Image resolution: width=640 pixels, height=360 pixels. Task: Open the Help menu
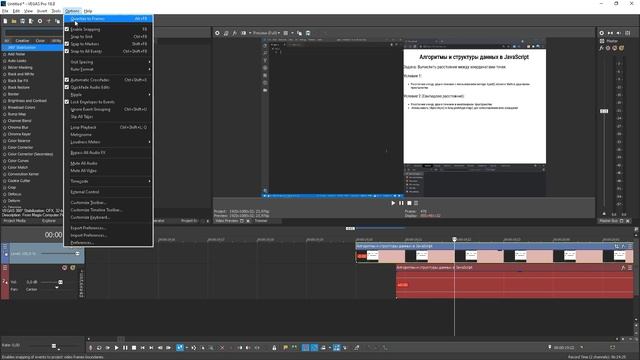88,11
